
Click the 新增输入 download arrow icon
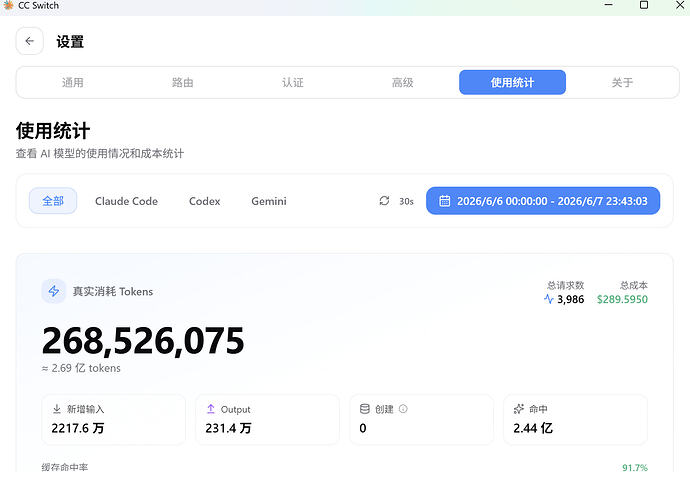(x=57, y=409)
